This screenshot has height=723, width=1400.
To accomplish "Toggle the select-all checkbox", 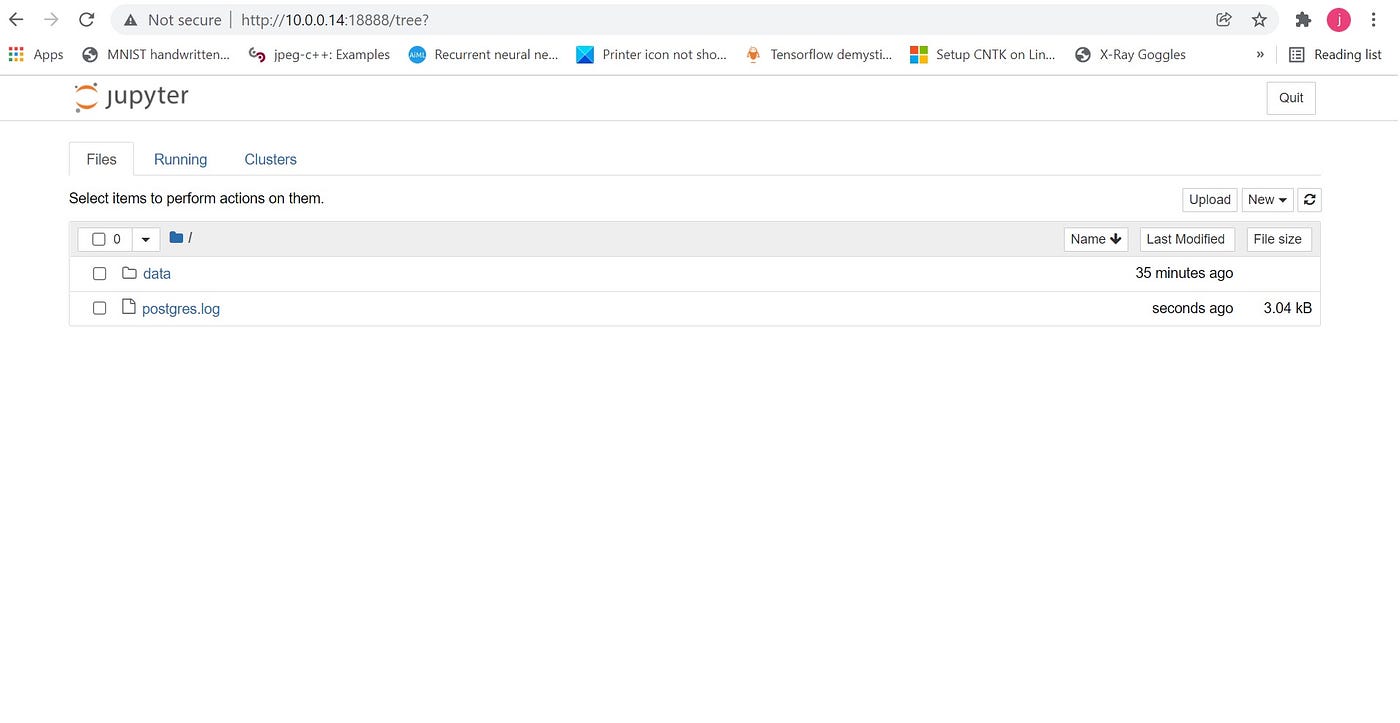I will (99, 239).
